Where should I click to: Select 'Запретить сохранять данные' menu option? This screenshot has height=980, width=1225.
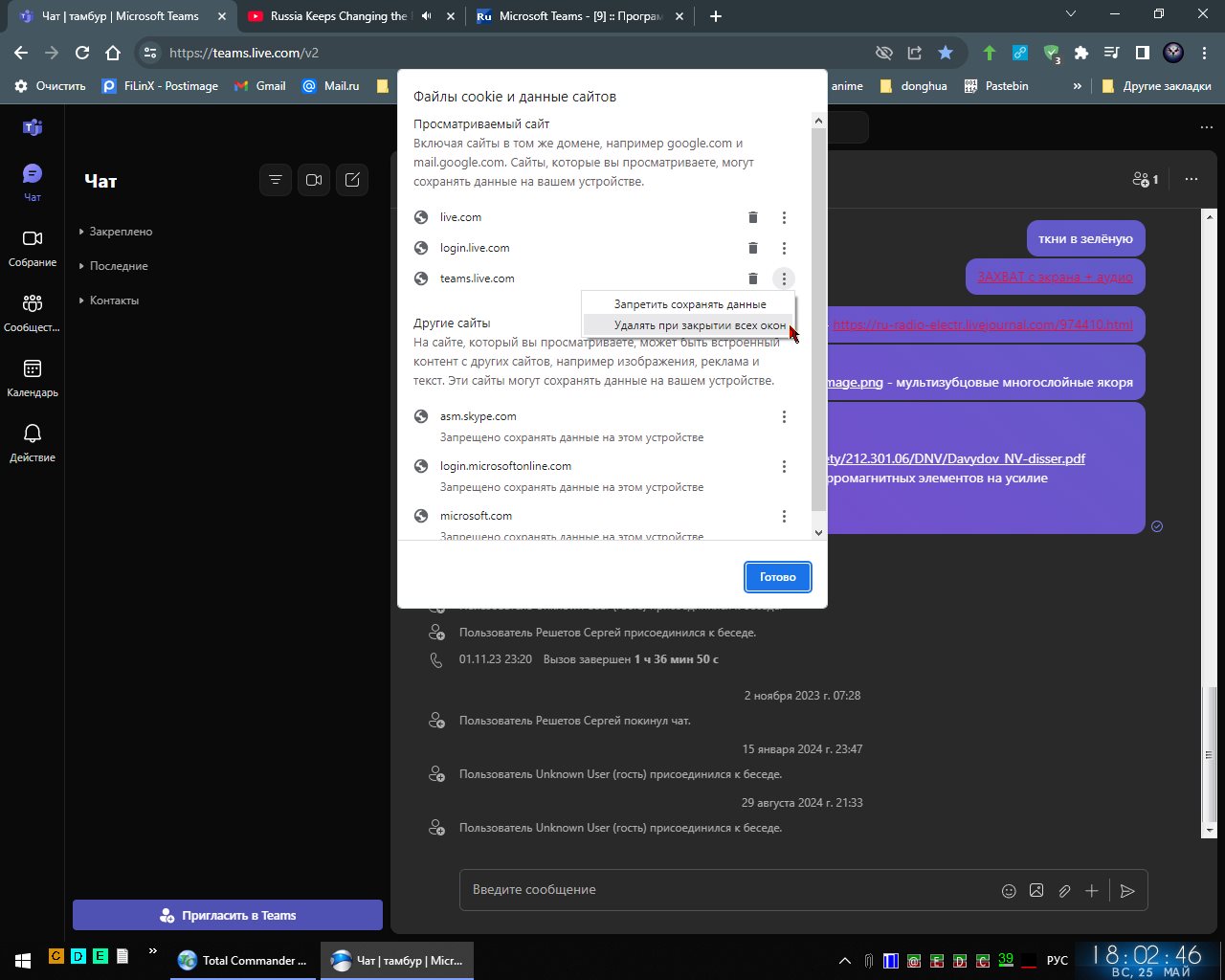689,304
